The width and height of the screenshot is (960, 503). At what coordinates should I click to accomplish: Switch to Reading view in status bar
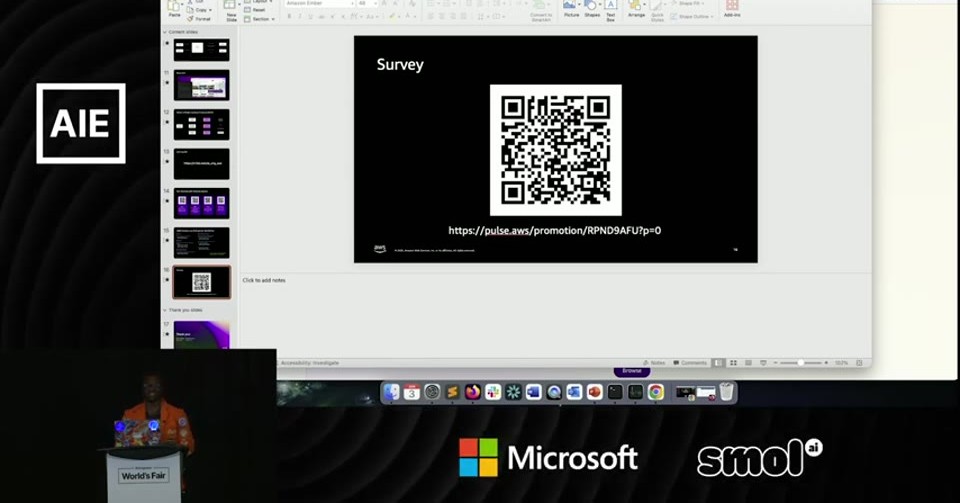[748, 363]
